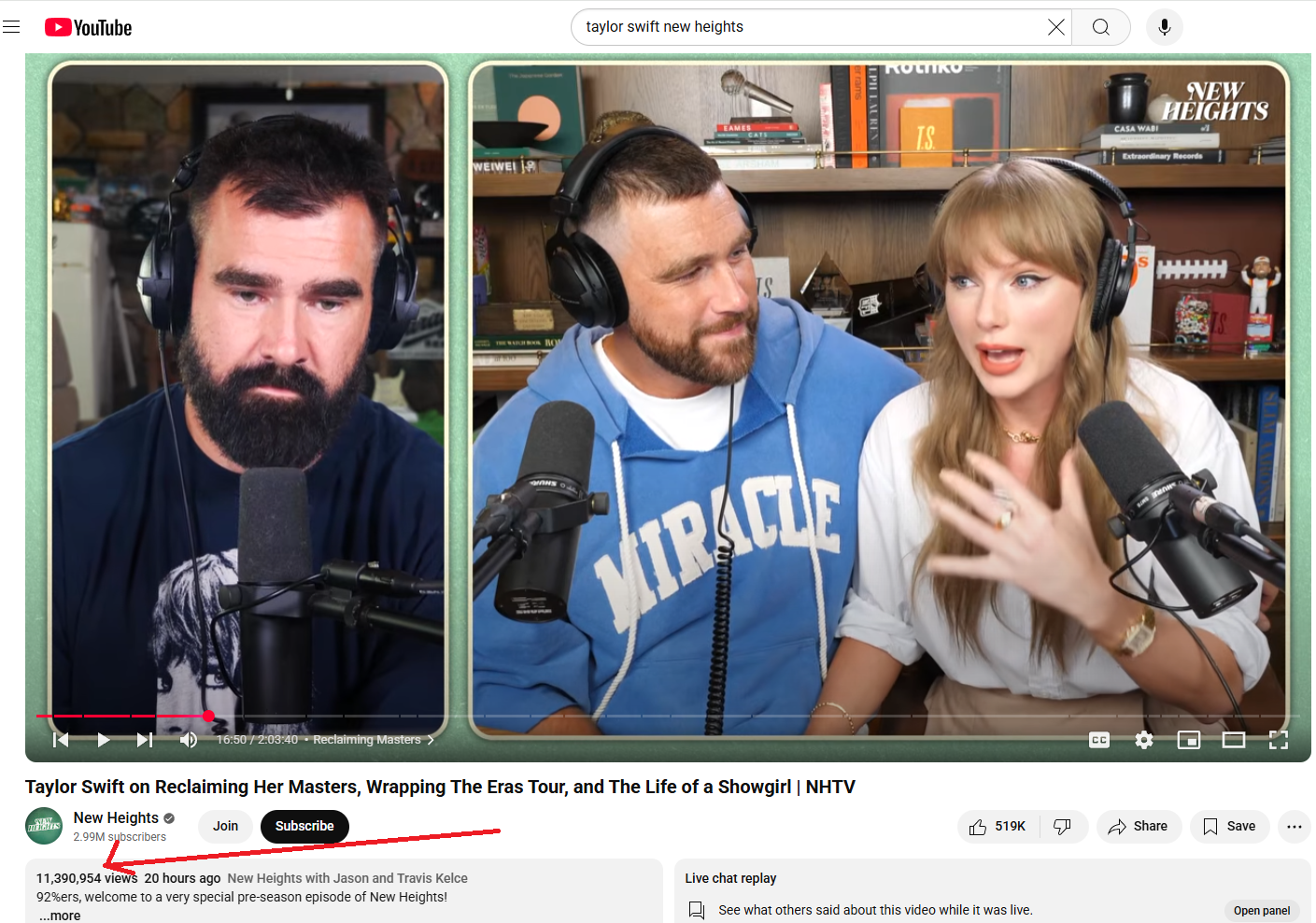
Task: Click the magnifier search button
Action: coord(1101,27)
